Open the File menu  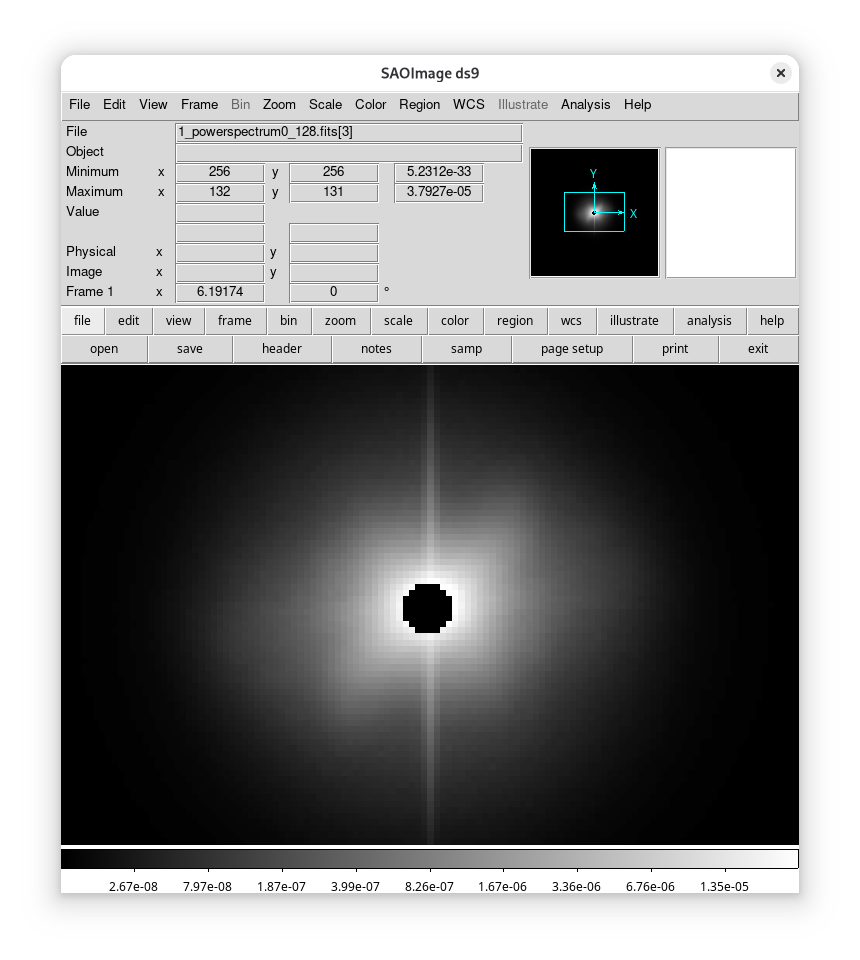point(79,104)
